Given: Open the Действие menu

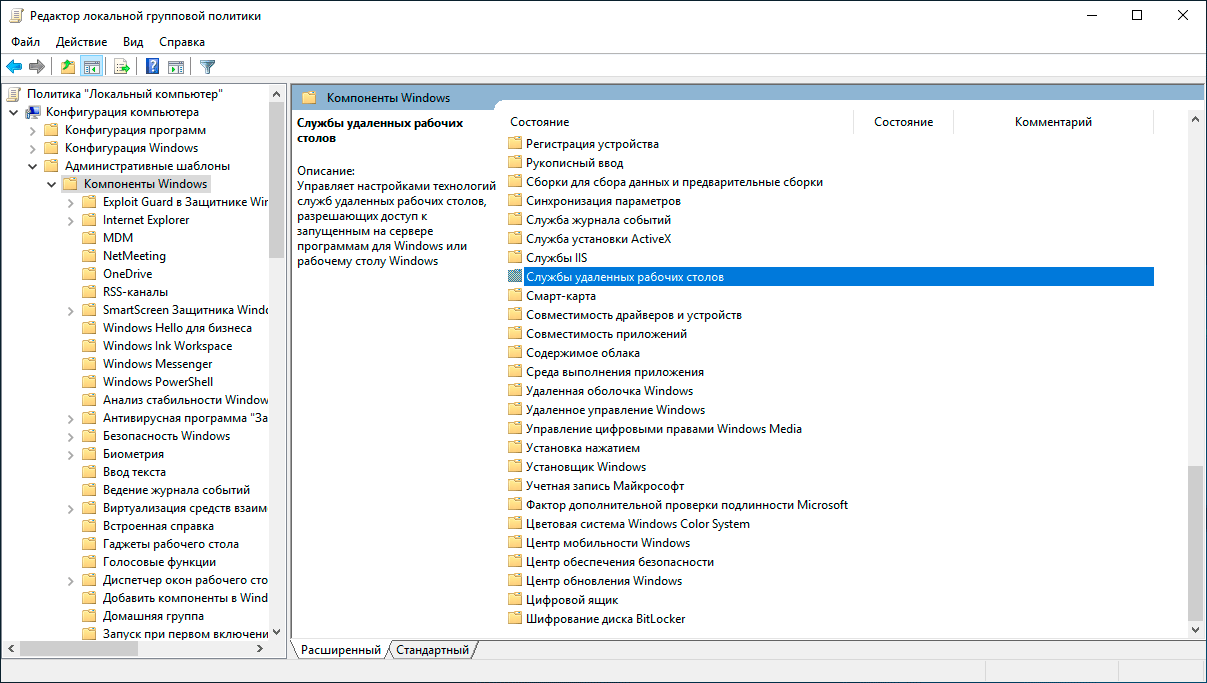Looking at the screenshot, I should (x=81, y=42).
